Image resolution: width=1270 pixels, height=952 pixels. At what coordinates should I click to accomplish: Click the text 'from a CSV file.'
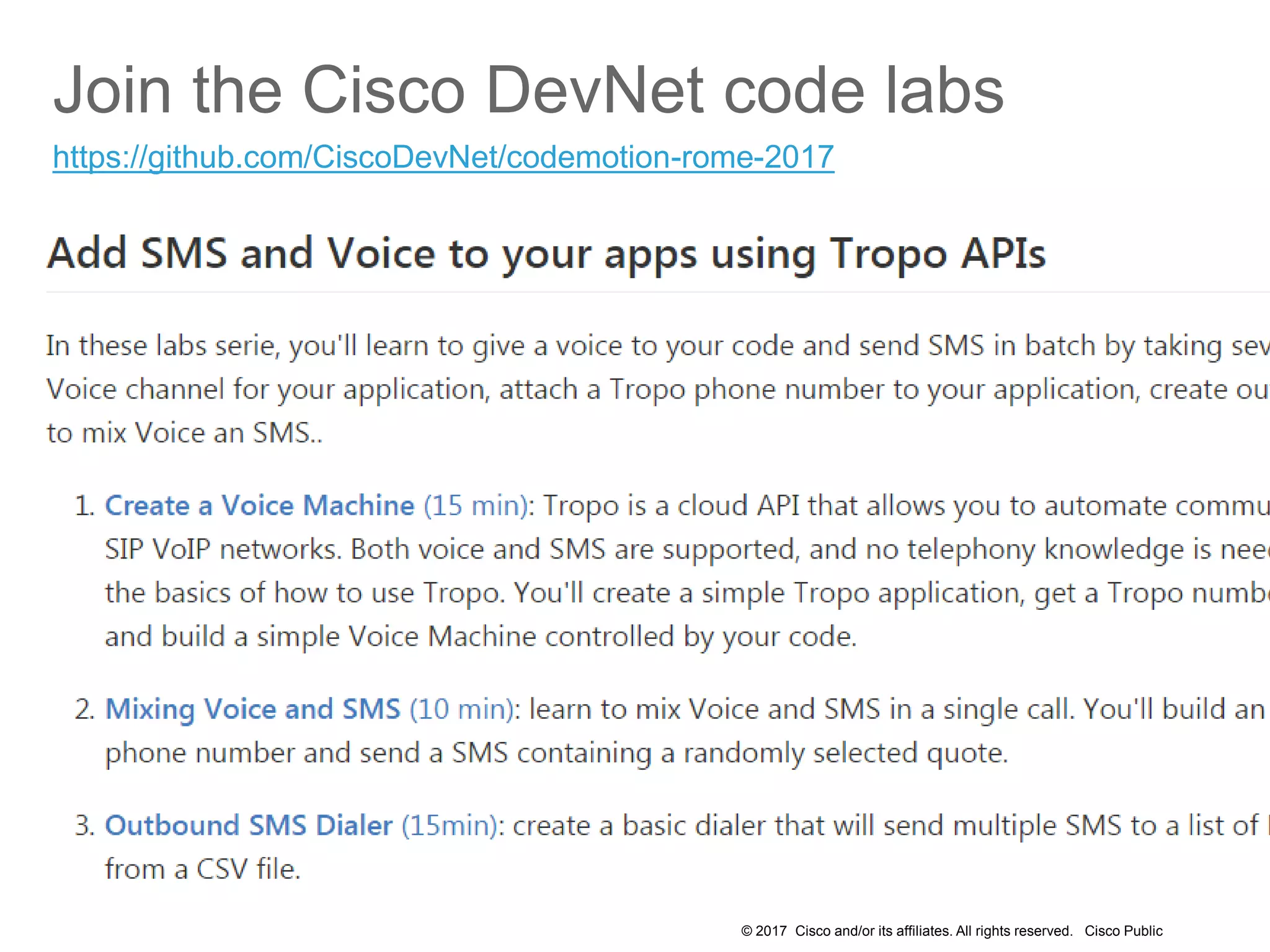click(203, 869)
